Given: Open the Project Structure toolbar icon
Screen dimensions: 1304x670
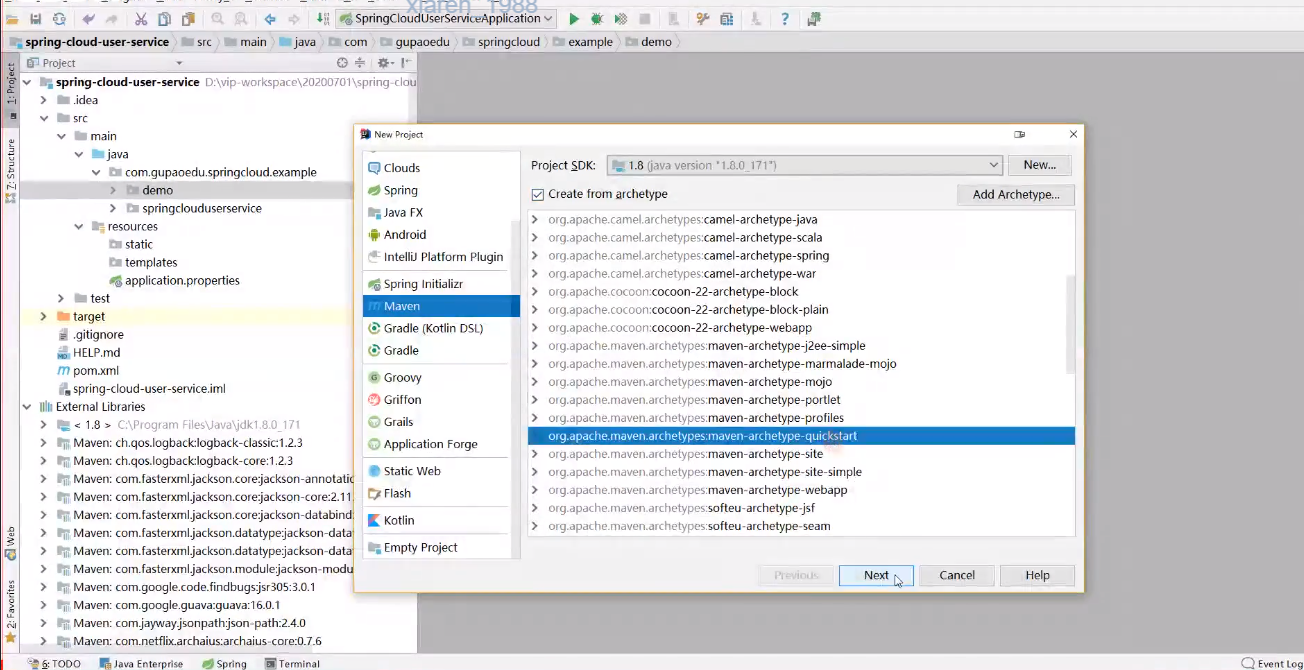Looking at the screenshot, I should coord(726,19).
